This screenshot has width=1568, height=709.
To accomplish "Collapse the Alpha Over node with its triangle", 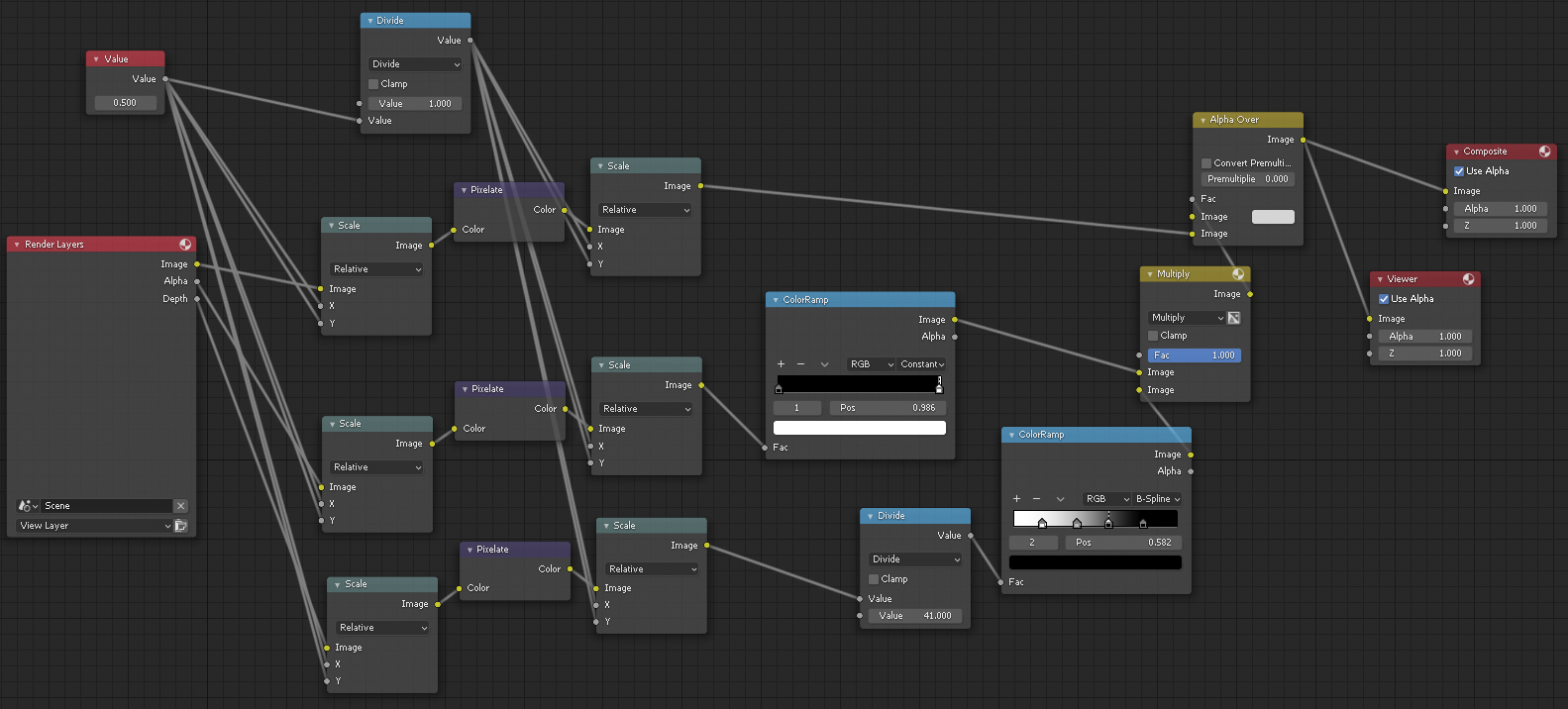I will pos(1202,120).
